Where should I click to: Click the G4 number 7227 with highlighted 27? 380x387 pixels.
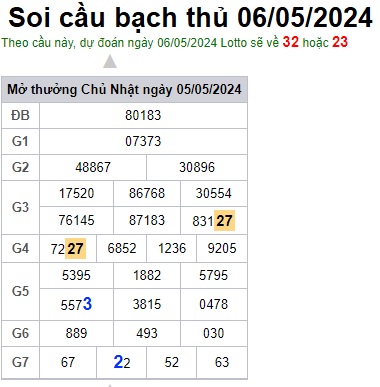pos(68,249)
